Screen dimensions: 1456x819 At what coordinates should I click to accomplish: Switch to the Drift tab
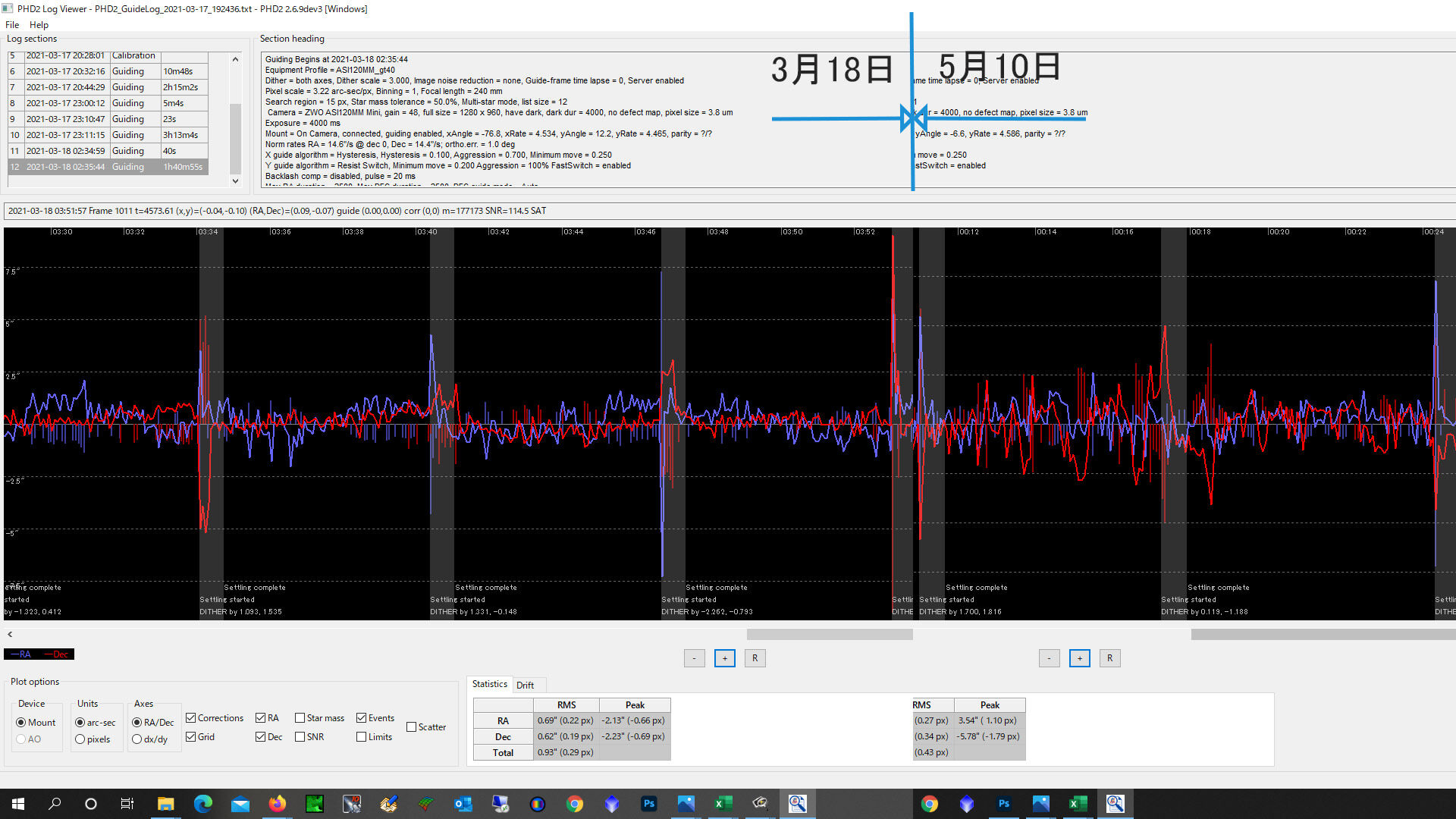click(525, 686)
